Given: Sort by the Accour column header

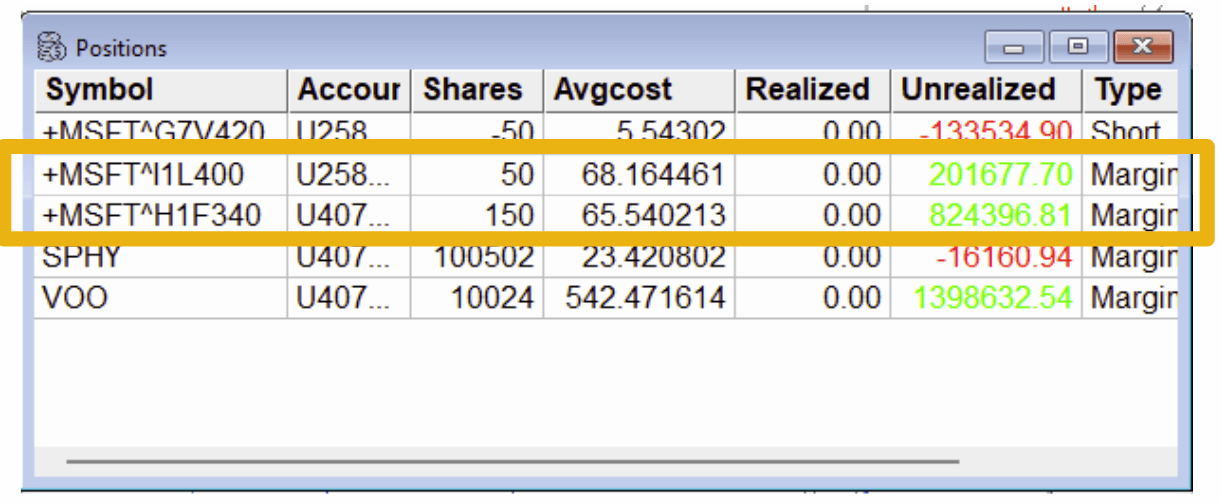Looking at the screenshot, I should coord(349,90).
